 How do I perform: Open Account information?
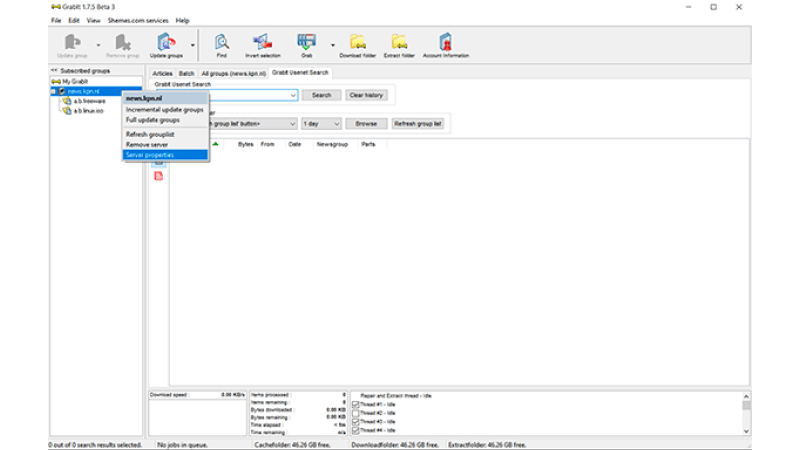coord(445,45)
